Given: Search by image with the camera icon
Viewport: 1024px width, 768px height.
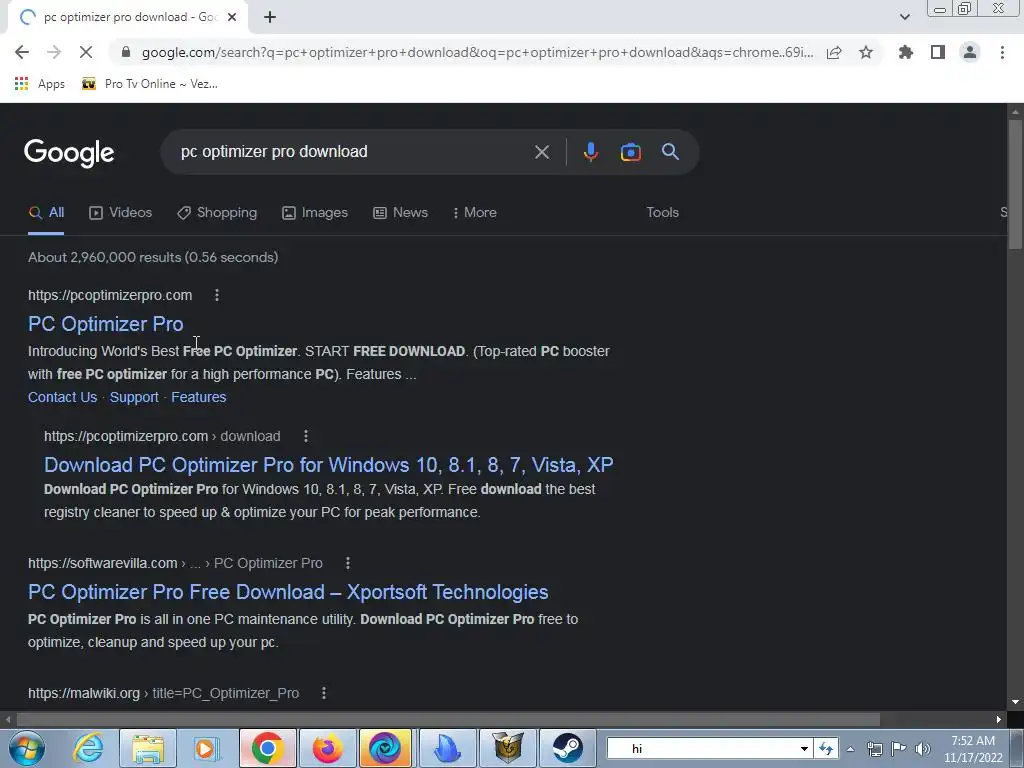Looking at the screenshot, I should coord(630,152).
